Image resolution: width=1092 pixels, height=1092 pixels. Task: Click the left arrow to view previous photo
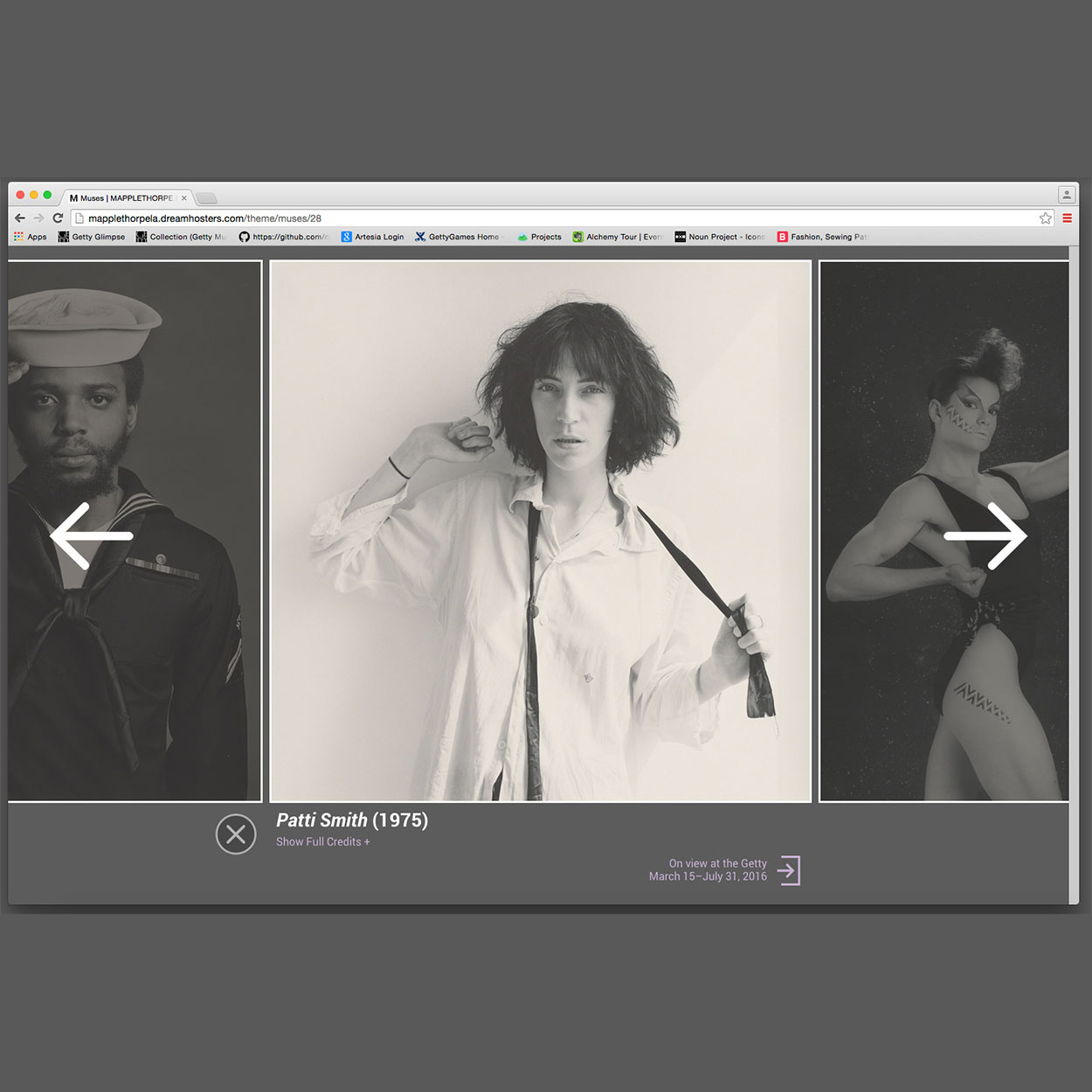click(x=92, y=536)
